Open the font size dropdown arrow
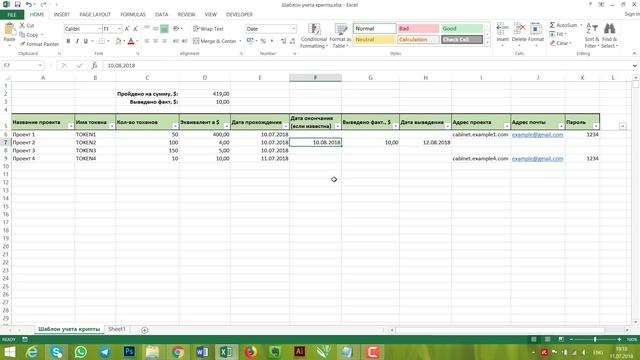The width and height of the screenshot is (640, 360). pyautogui.click(x=119, y=29)
